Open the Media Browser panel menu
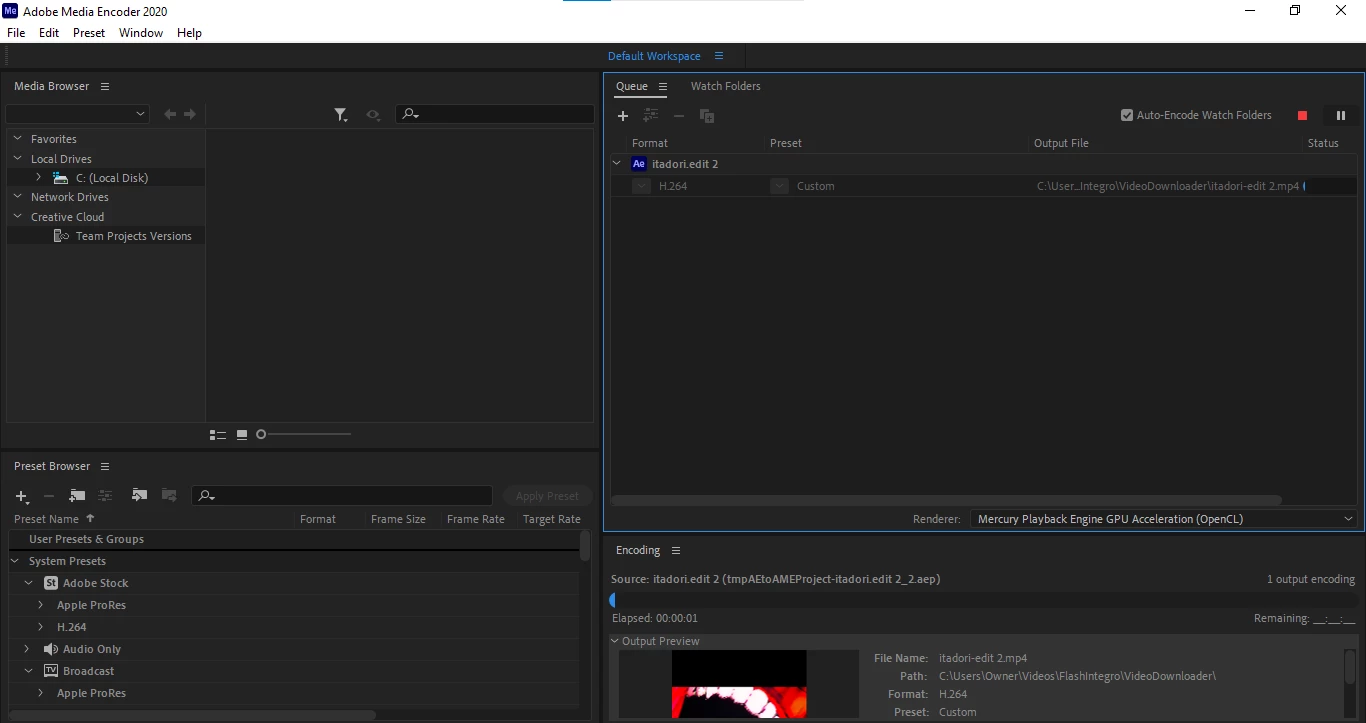 point(105,87)
